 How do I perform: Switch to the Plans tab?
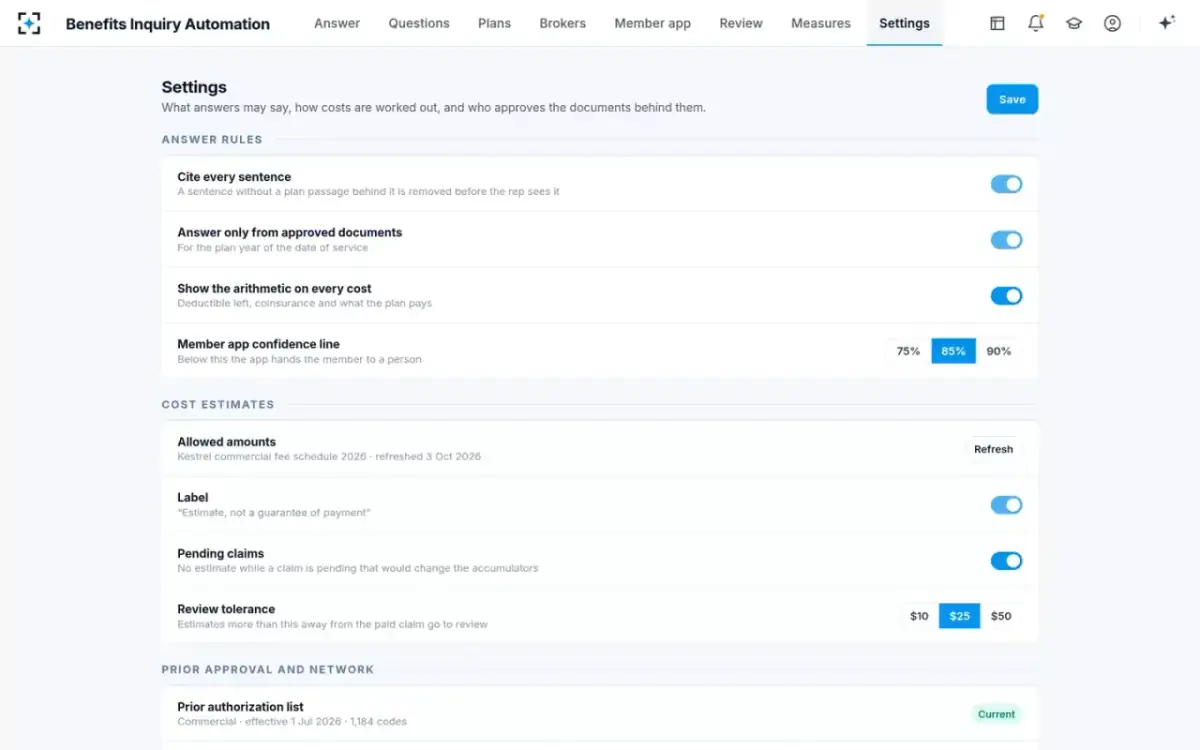coord(494,23)
